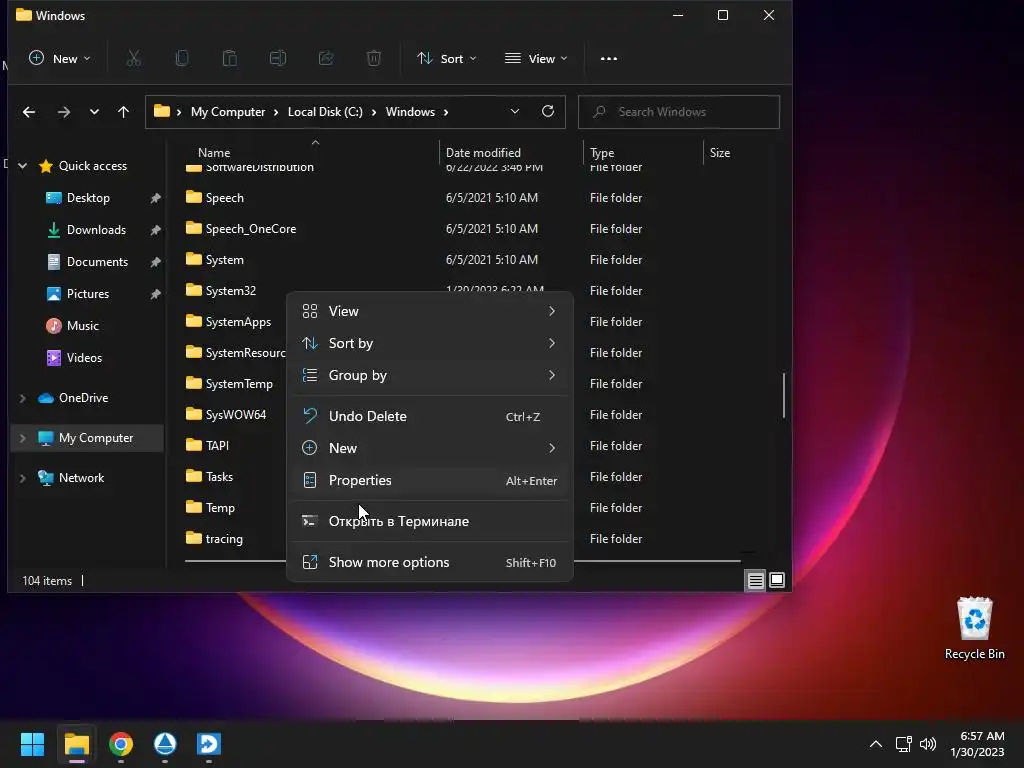Viewport: 1024px width, 768px height.
Task: Click the Cut scissors icon in toolbar
Action: point(134,59)
